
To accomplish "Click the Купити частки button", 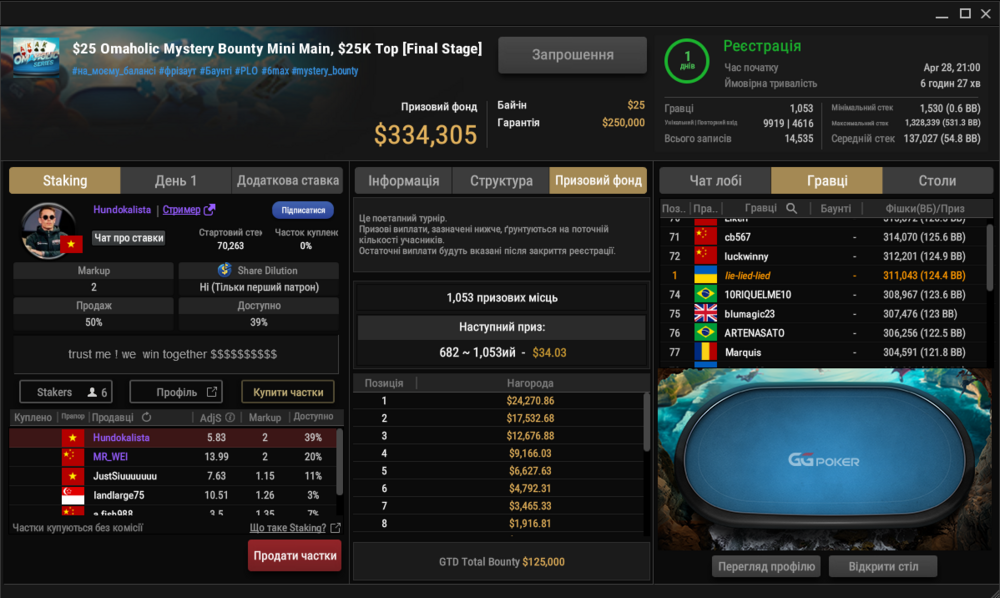I will point(288,392).
